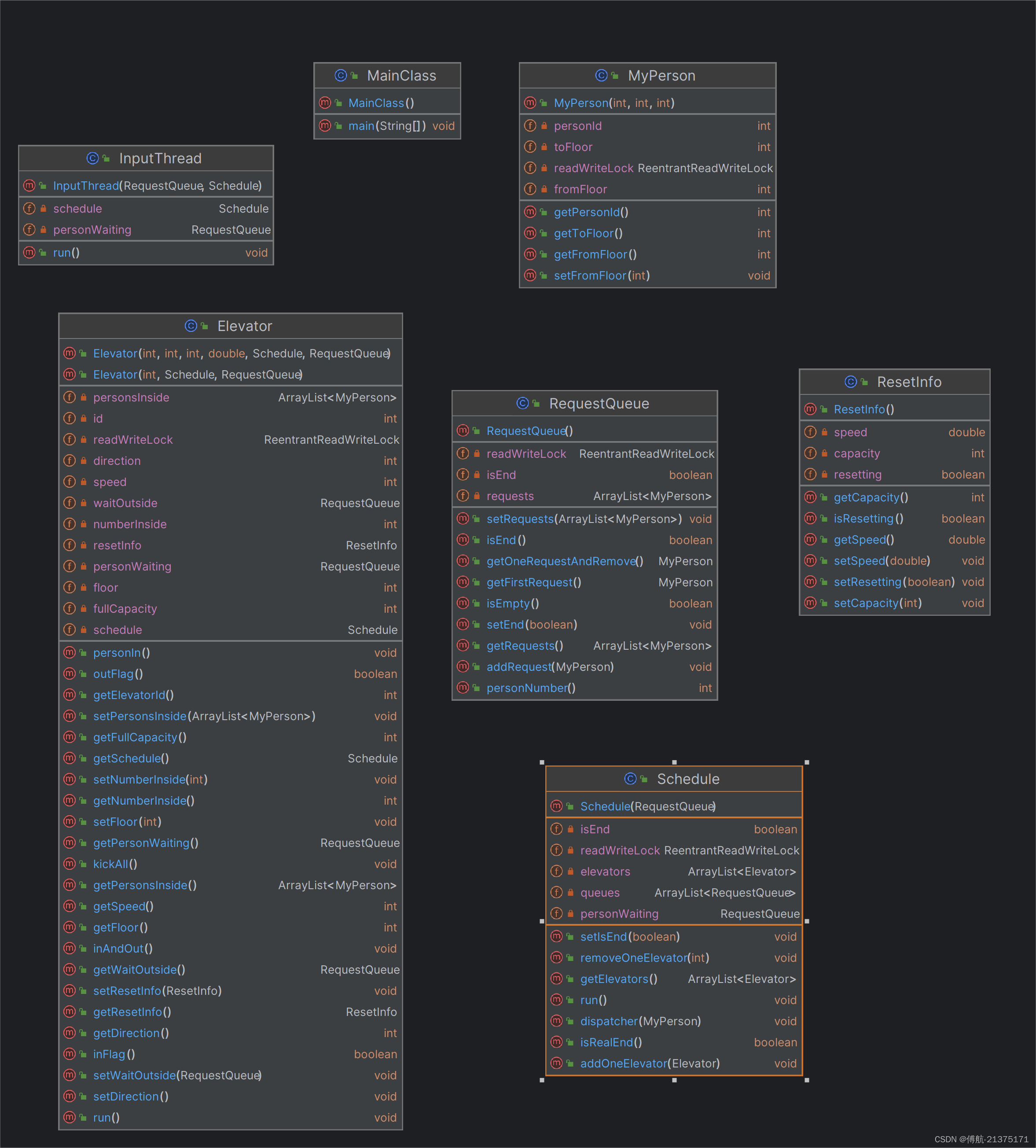Click lock icon next to readWriteLock in MyPerson
The width and height of the screenshot is (1036, 1148).
(544, 168)
